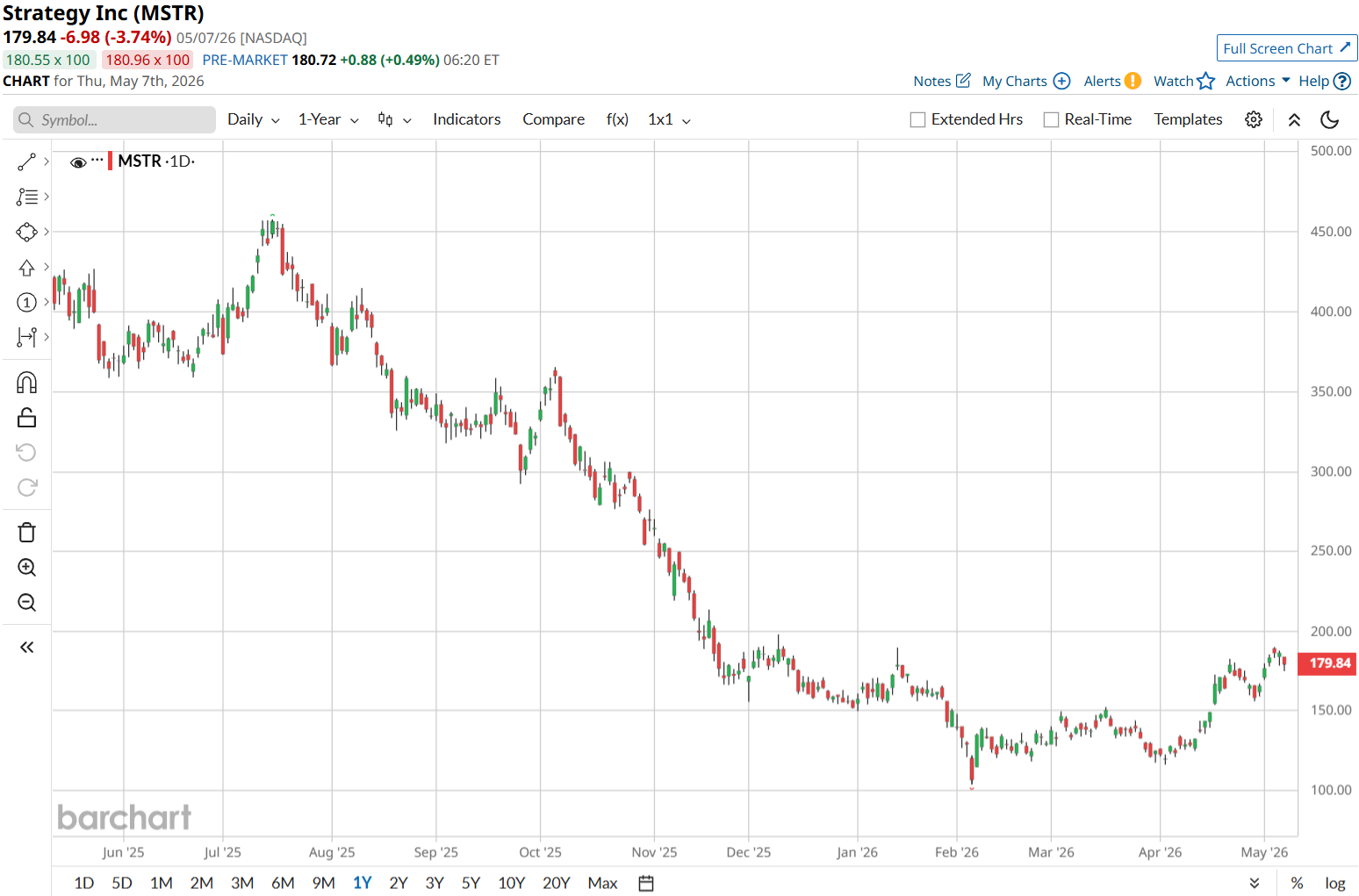1359x896 pixels.
Task: Expand bottom panel double down chevron
Action: tap(1255, 883)
